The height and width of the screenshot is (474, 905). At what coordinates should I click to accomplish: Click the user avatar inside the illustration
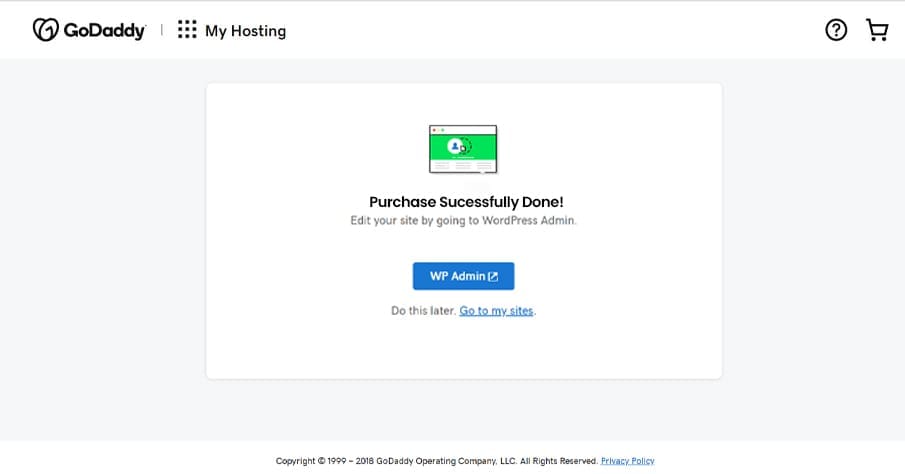click(455, 145)
